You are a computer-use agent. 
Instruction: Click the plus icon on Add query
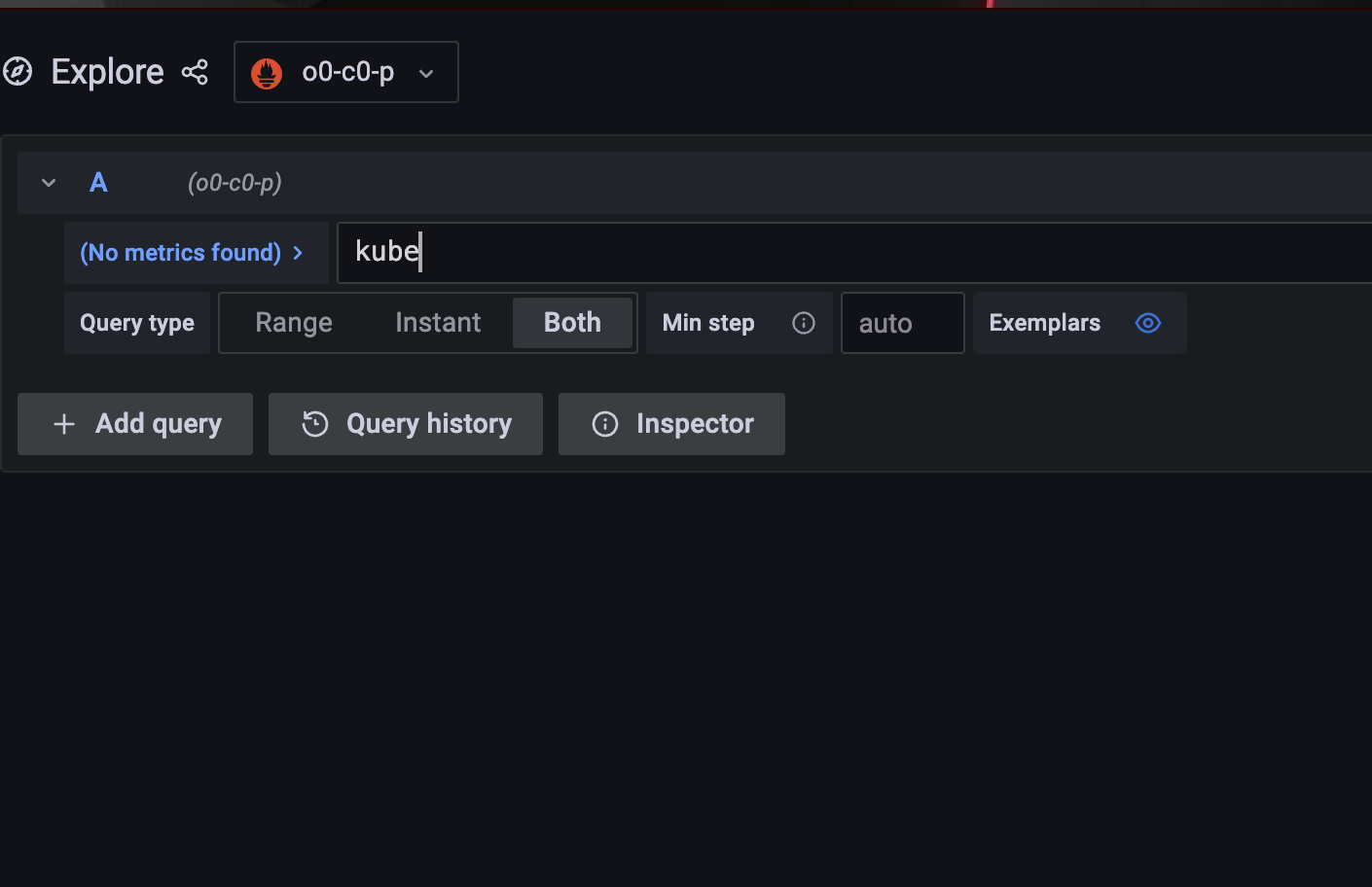(x=63, y=424)
